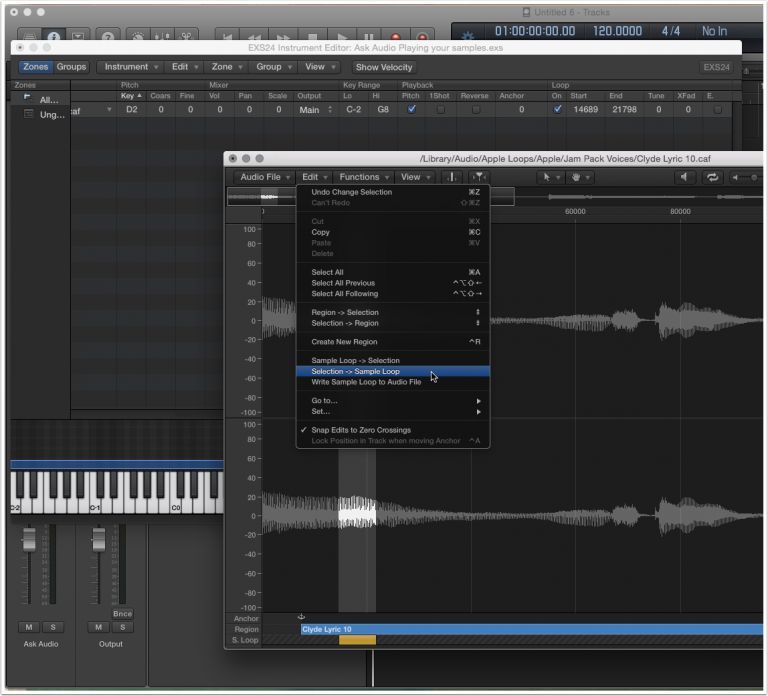The image size is (768, 696).
Task: Open the Smart Controls dial icon
Action: click(x=138, y=36)
